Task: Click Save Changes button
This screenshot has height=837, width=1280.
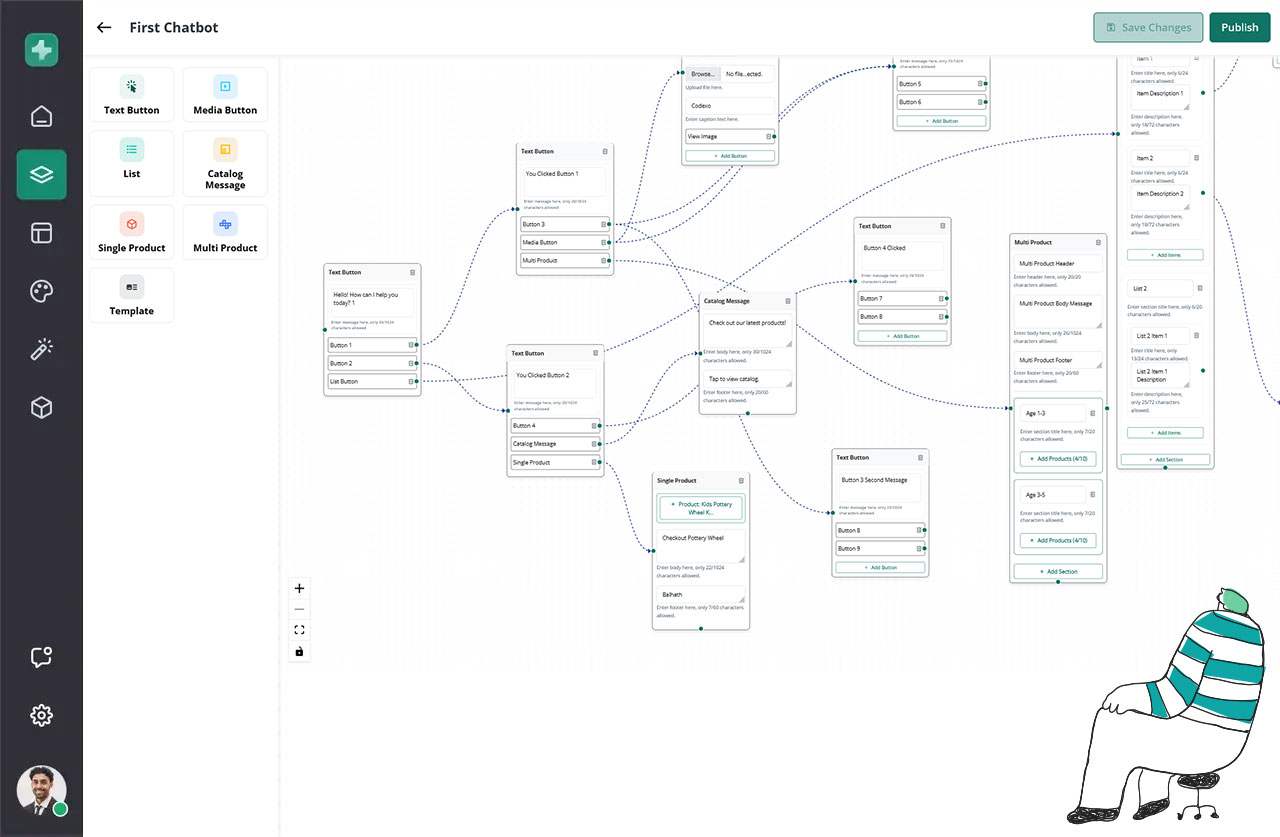Action: click(x=1147, y=28)
